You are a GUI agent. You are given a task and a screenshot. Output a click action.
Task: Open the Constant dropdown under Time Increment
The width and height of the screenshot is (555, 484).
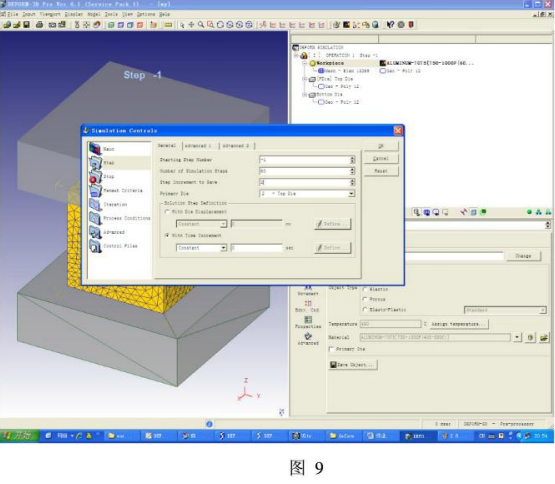coord(201,247)
